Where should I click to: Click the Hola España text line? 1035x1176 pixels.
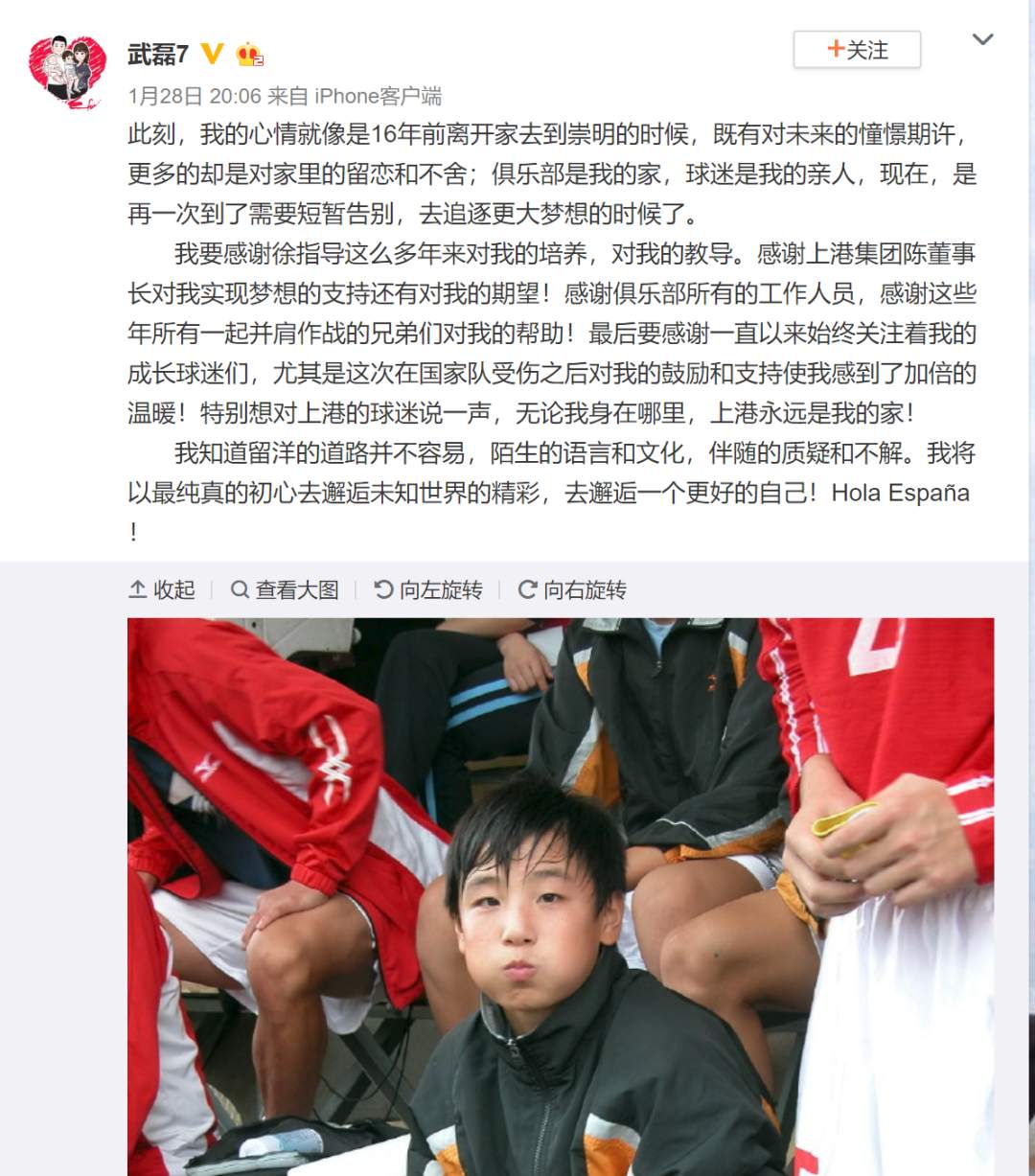click(900, 493)
